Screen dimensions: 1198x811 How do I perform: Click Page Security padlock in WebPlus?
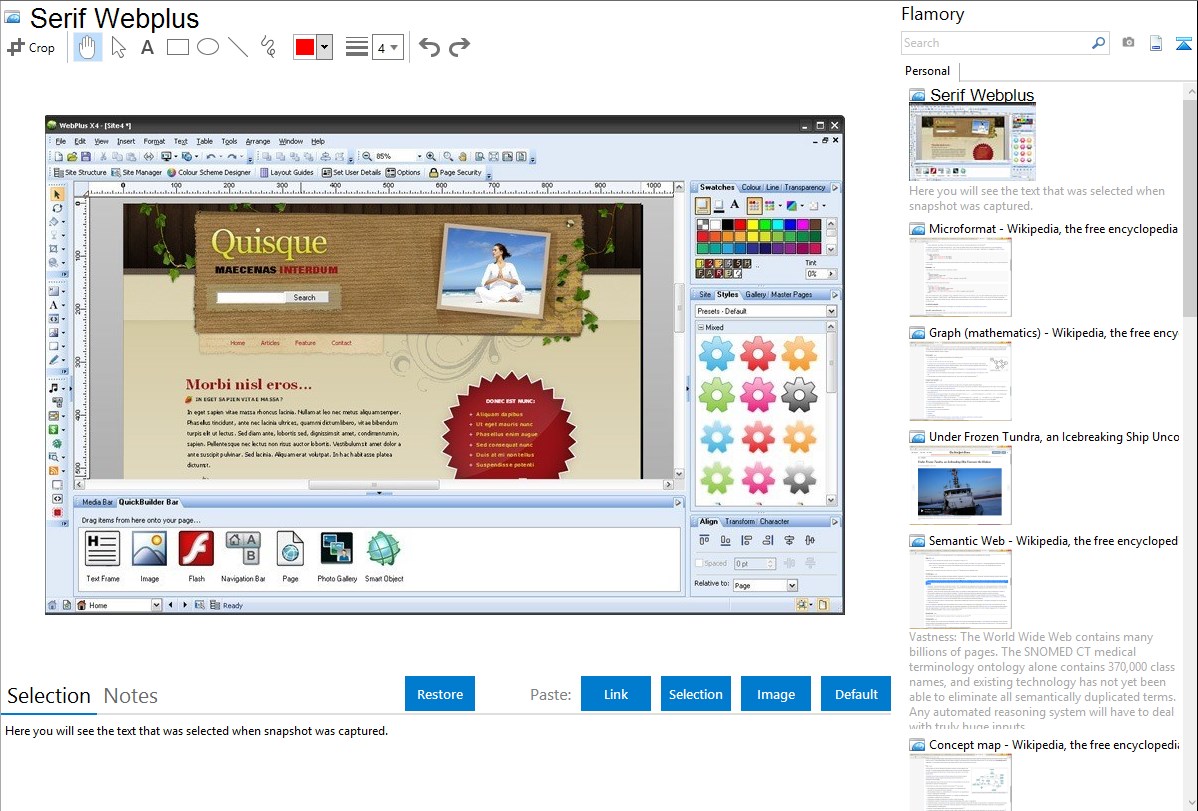(455, 173)
